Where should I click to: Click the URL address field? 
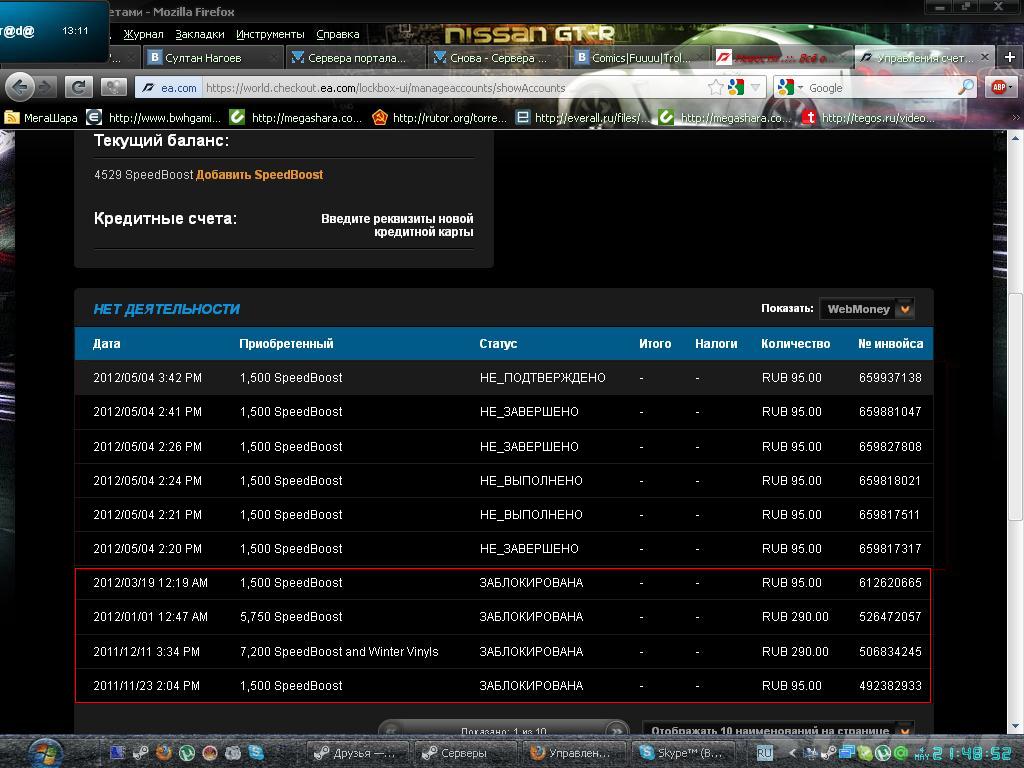[x=450, y=88]
